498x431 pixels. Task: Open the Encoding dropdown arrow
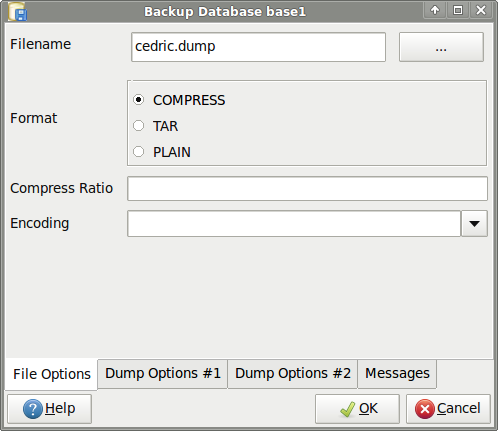(474, 223)
